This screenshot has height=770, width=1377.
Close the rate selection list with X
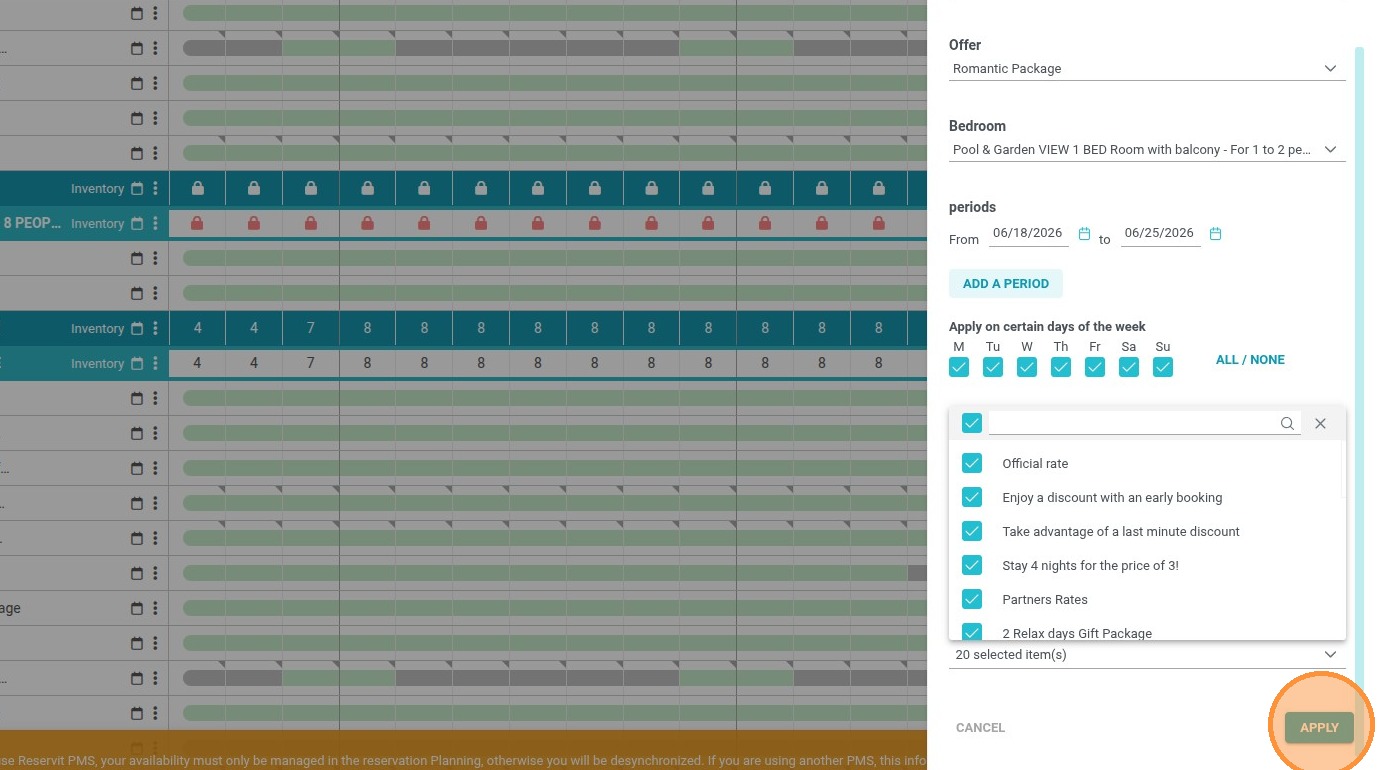(x=1320, y=423)
